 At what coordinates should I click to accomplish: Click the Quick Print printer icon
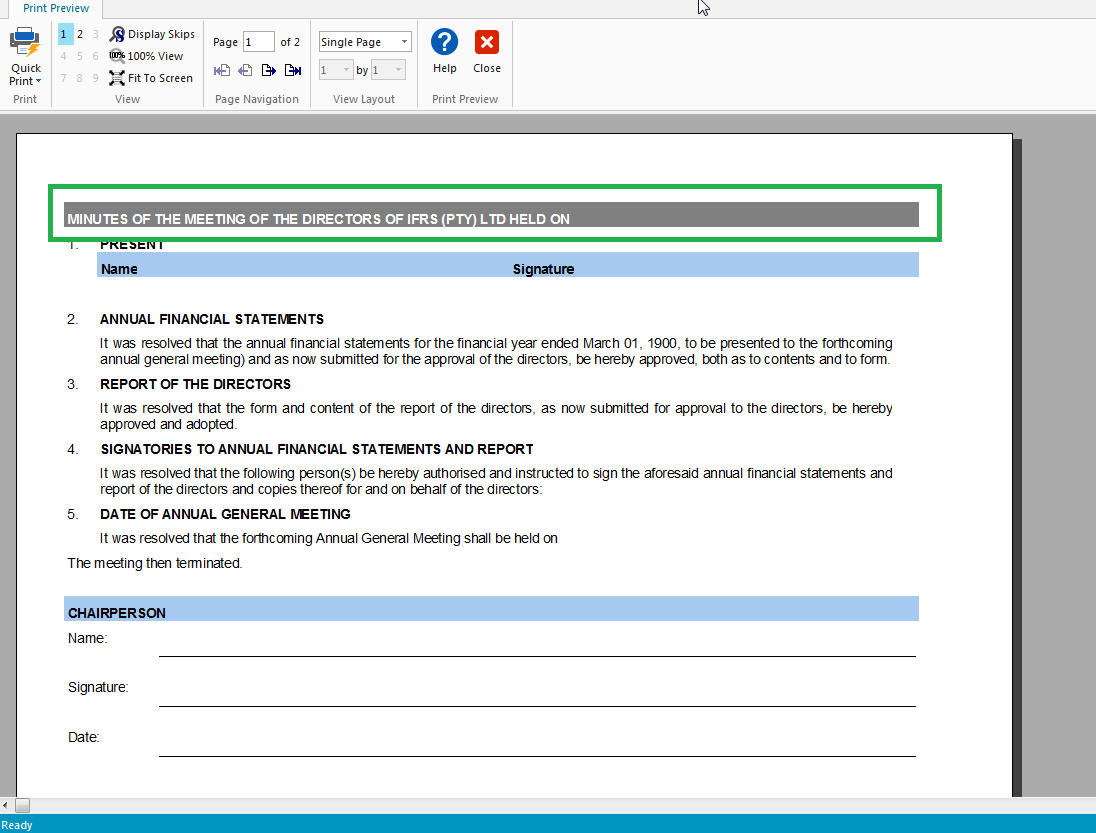point(25,44)
